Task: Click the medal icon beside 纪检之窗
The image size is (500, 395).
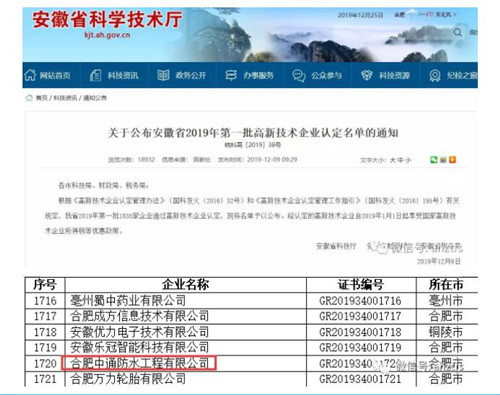Action: click(435, 76)
